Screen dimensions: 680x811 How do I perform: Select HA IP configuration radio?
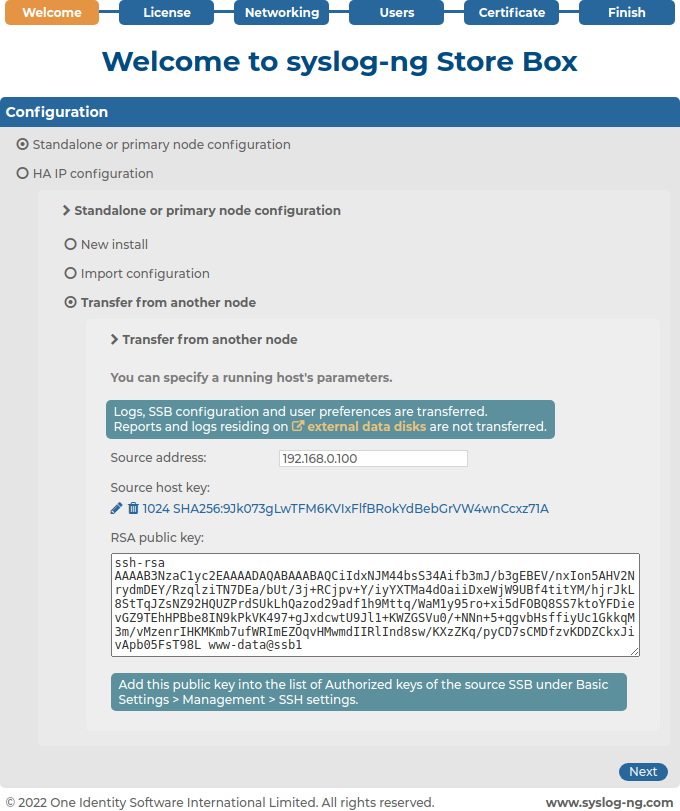[22, 173]
